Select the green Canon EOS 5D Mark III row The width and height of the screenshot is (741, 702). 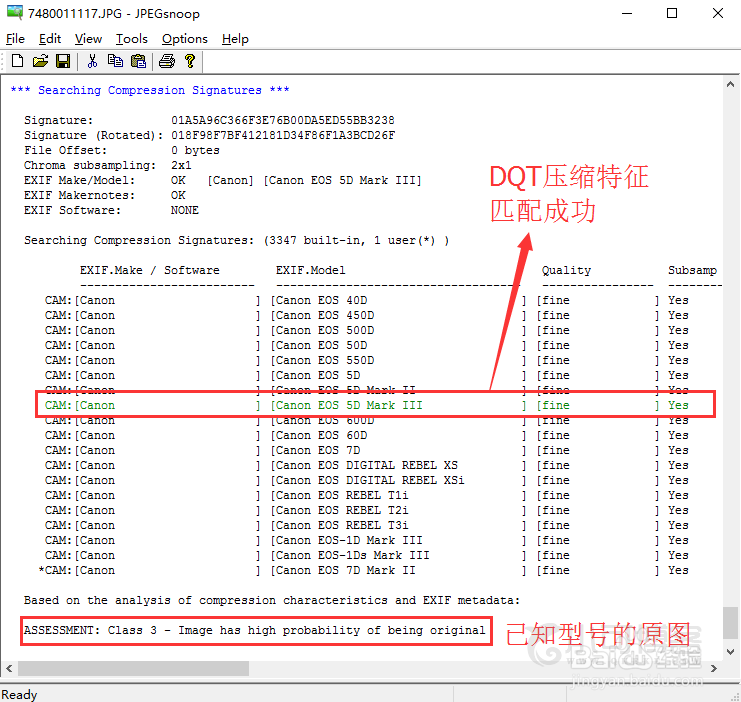366,405
